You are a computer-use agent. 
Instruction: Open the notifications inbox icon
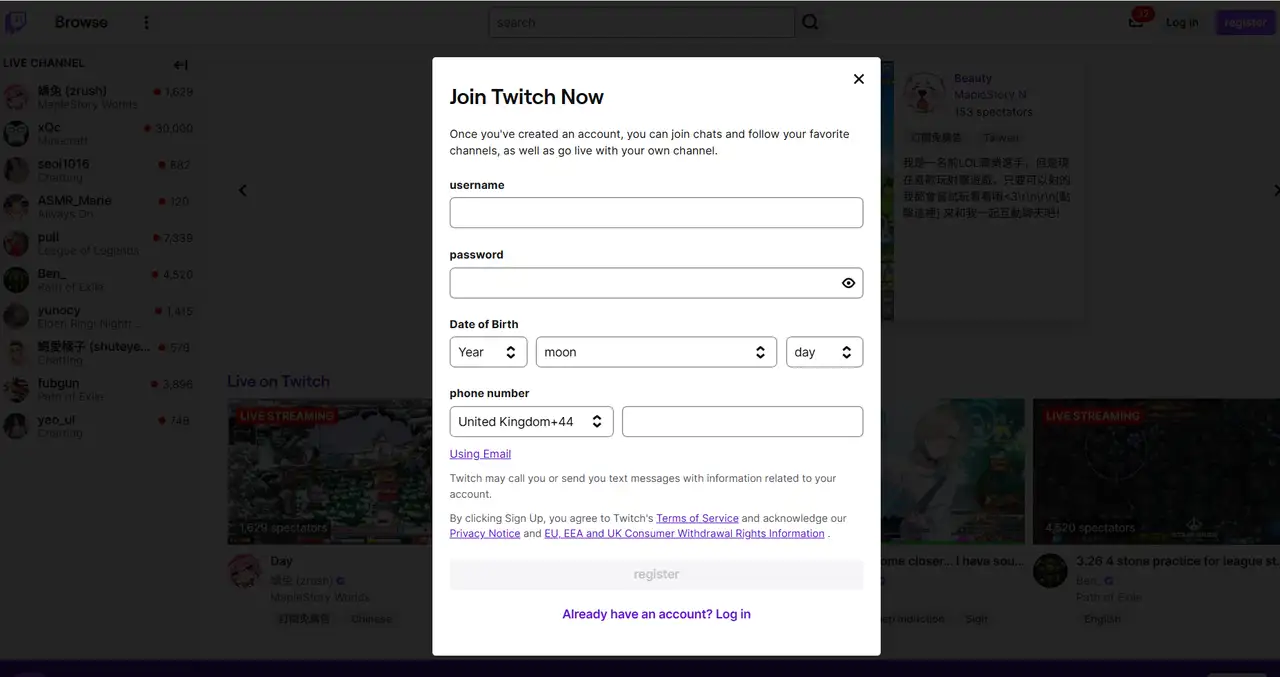pyautogui.click(x=1136, y=22)
